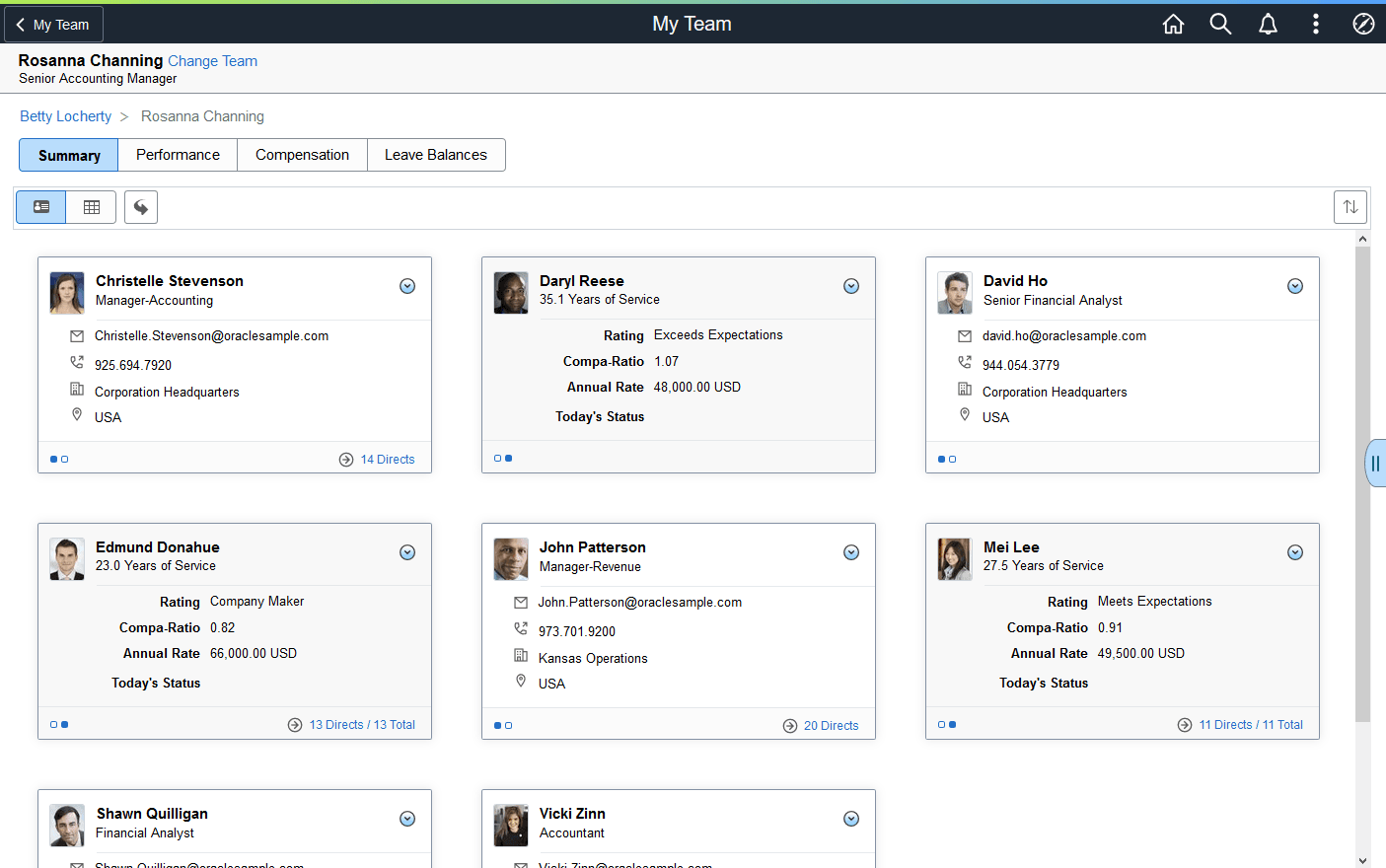Click the envelope icon beside david.ho@oraclesample.com
This screenshot has width=1386, height=868.
(x=965, y=336)
